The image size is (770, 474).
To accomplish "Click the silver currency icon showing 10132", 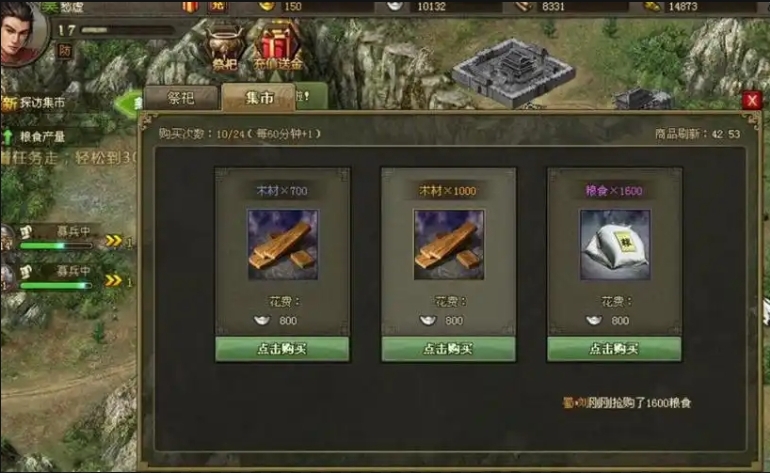I will (395, 6).
